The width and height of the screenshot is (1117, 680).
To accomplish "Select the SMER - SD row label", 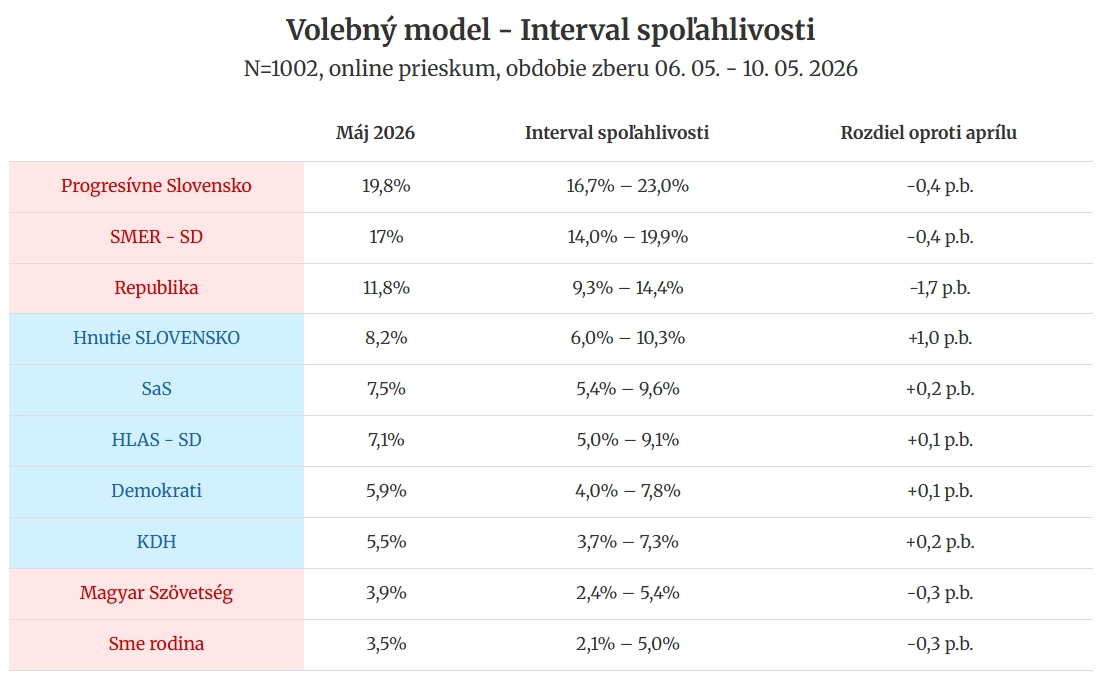I will [x=156, y=237].
